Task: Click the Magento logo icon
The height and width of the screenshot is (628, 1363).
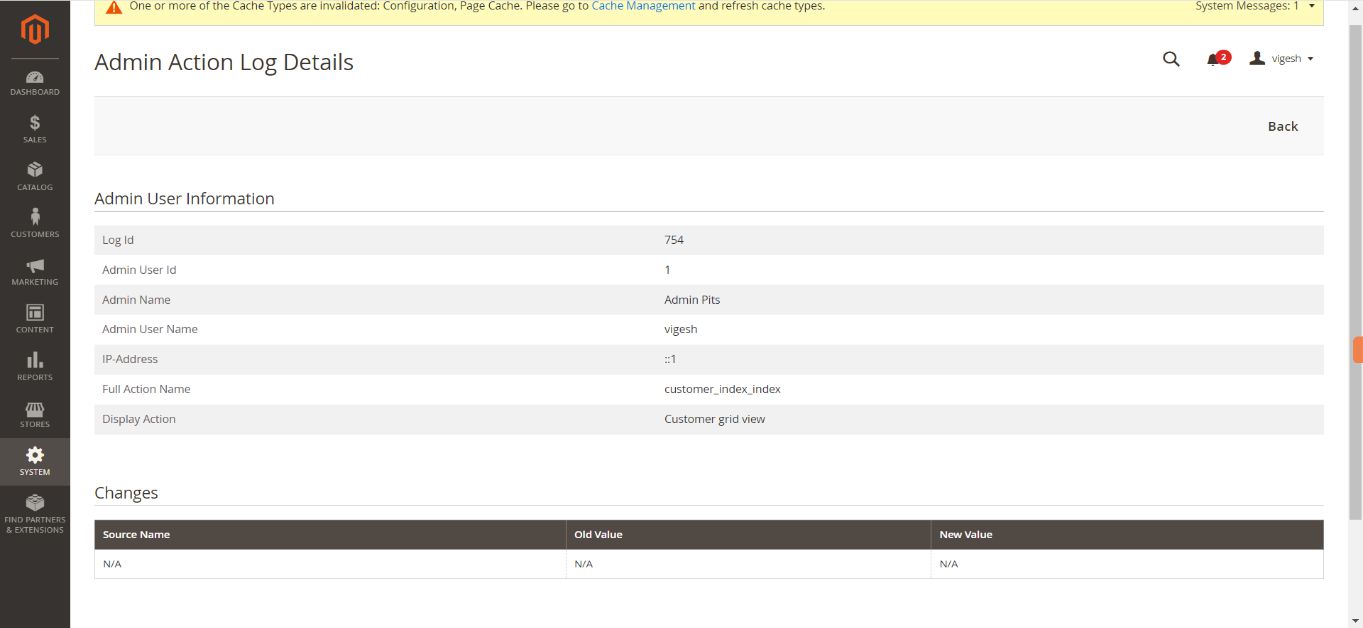Action: pos(35,31)
